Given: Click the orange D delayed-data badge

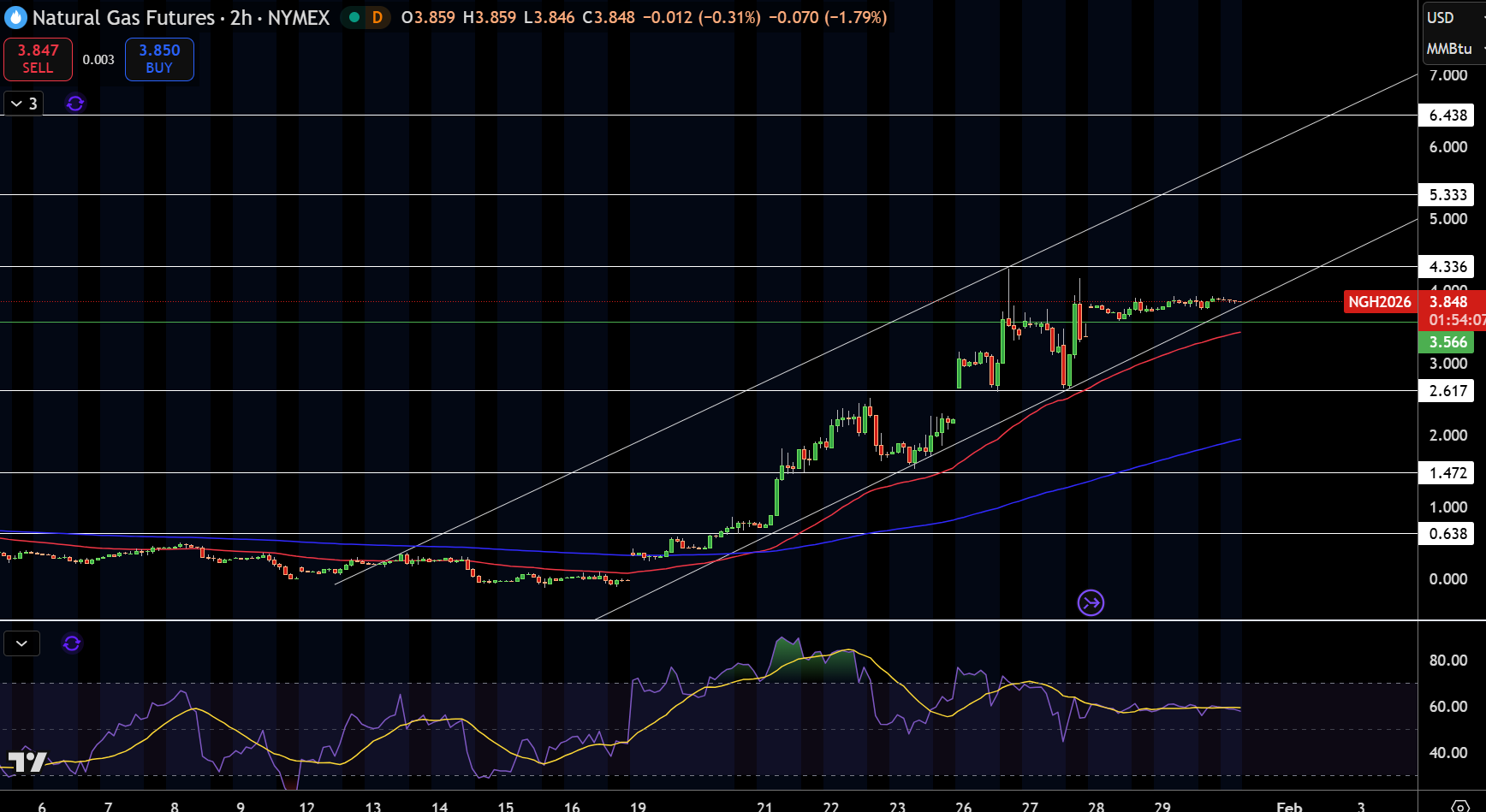Looking at the screenshot, I should coord(377,17).
